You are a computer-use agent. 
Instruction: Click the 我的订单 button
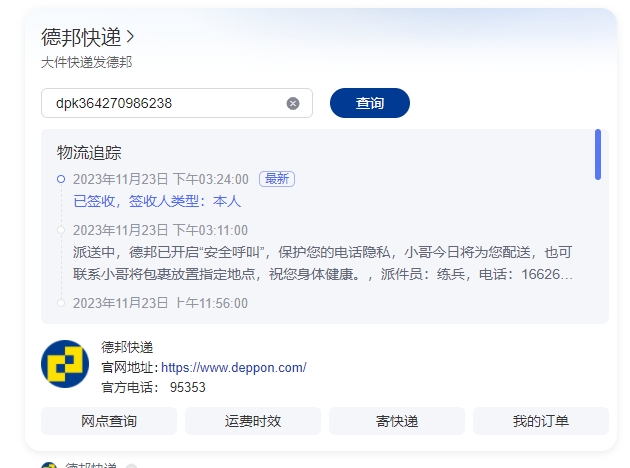point(541,421)
